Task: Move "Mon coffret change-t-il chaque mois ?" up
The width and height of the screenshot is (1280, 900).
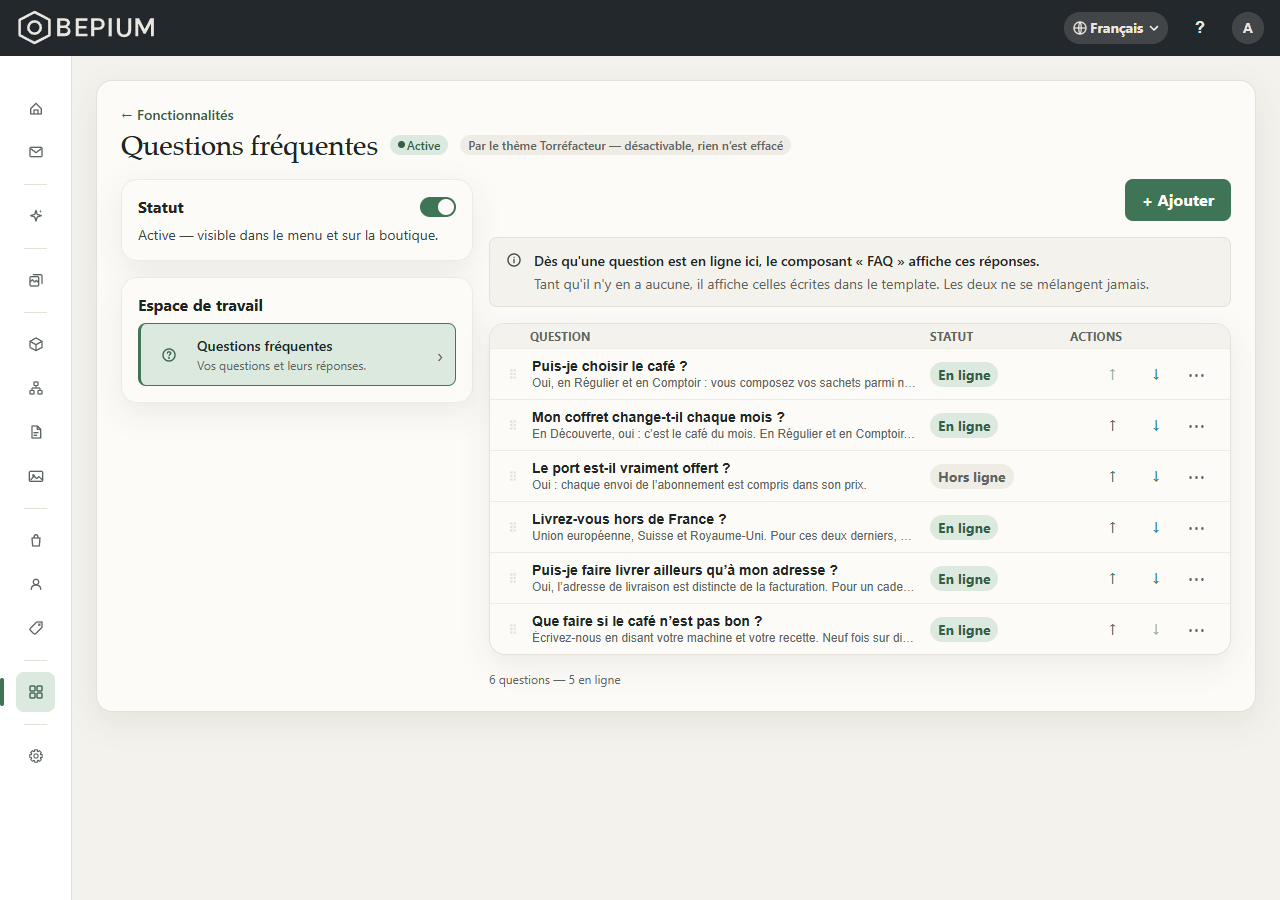Action: (x=1112, y=426)
